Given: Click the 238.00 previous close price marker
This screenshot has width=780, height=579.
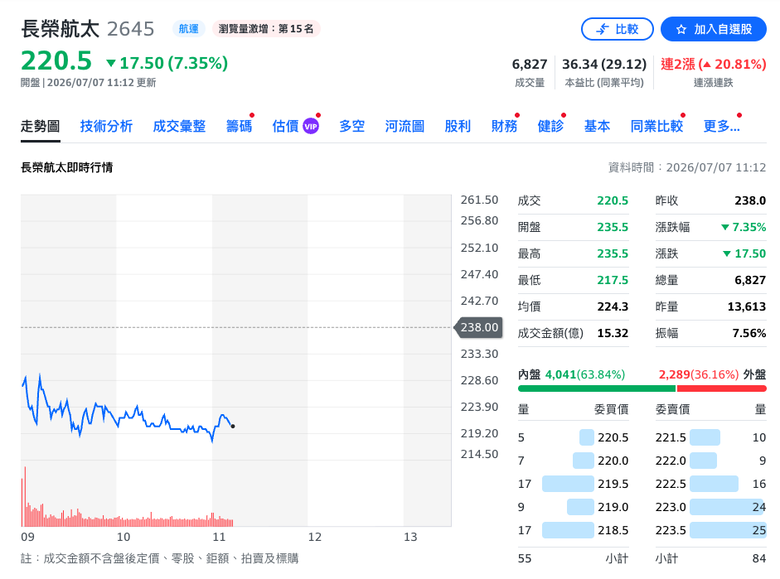Looking at the screenshot, I should click(x=479, y=327).
